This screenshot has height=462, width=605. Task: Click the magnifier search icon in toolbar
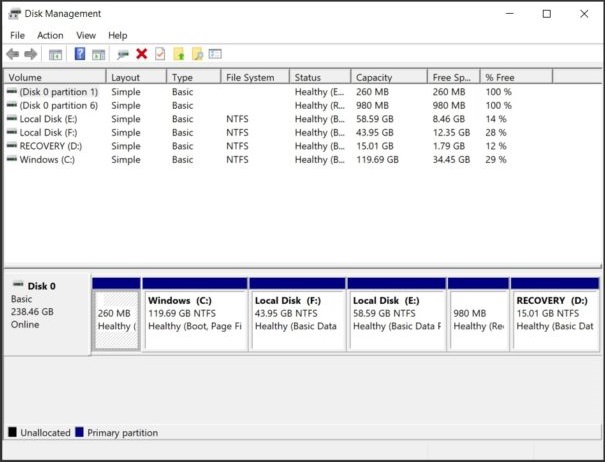197,54
